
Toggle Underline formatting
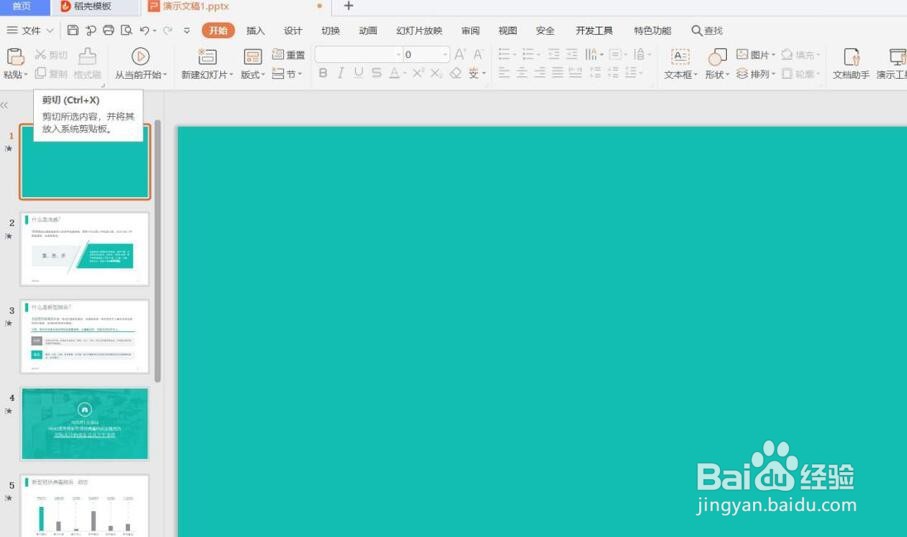tap(359, 73)
